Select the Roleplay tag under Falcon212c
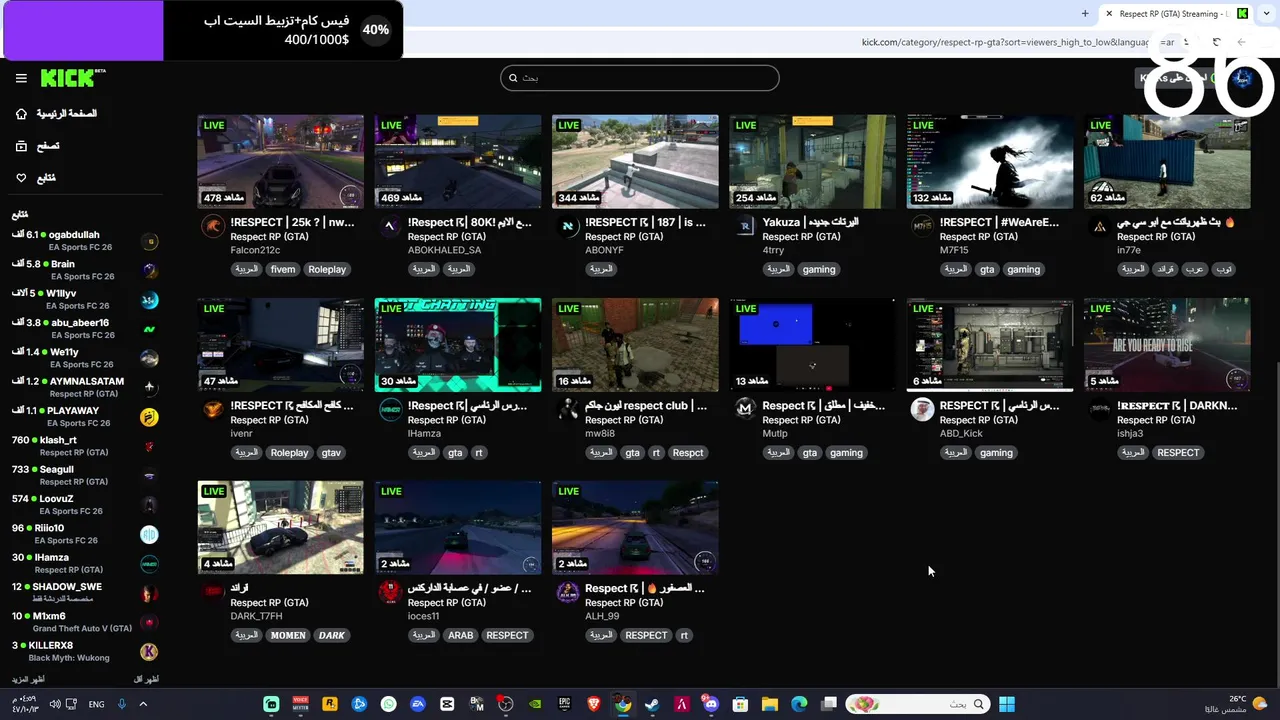This screenshot has height=720, width=1280. (x=327, y=269)
